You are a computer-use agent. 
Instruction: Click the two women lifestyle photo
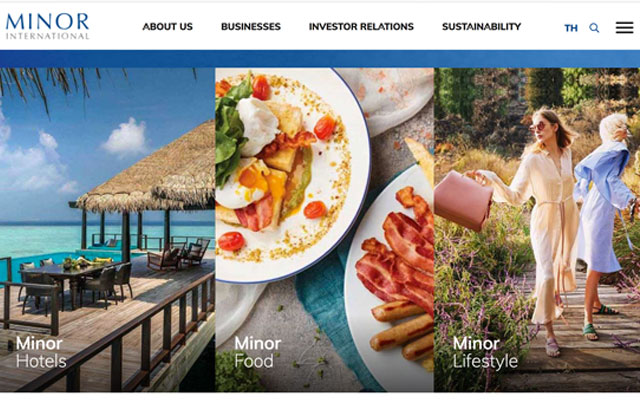click(537, 229)
